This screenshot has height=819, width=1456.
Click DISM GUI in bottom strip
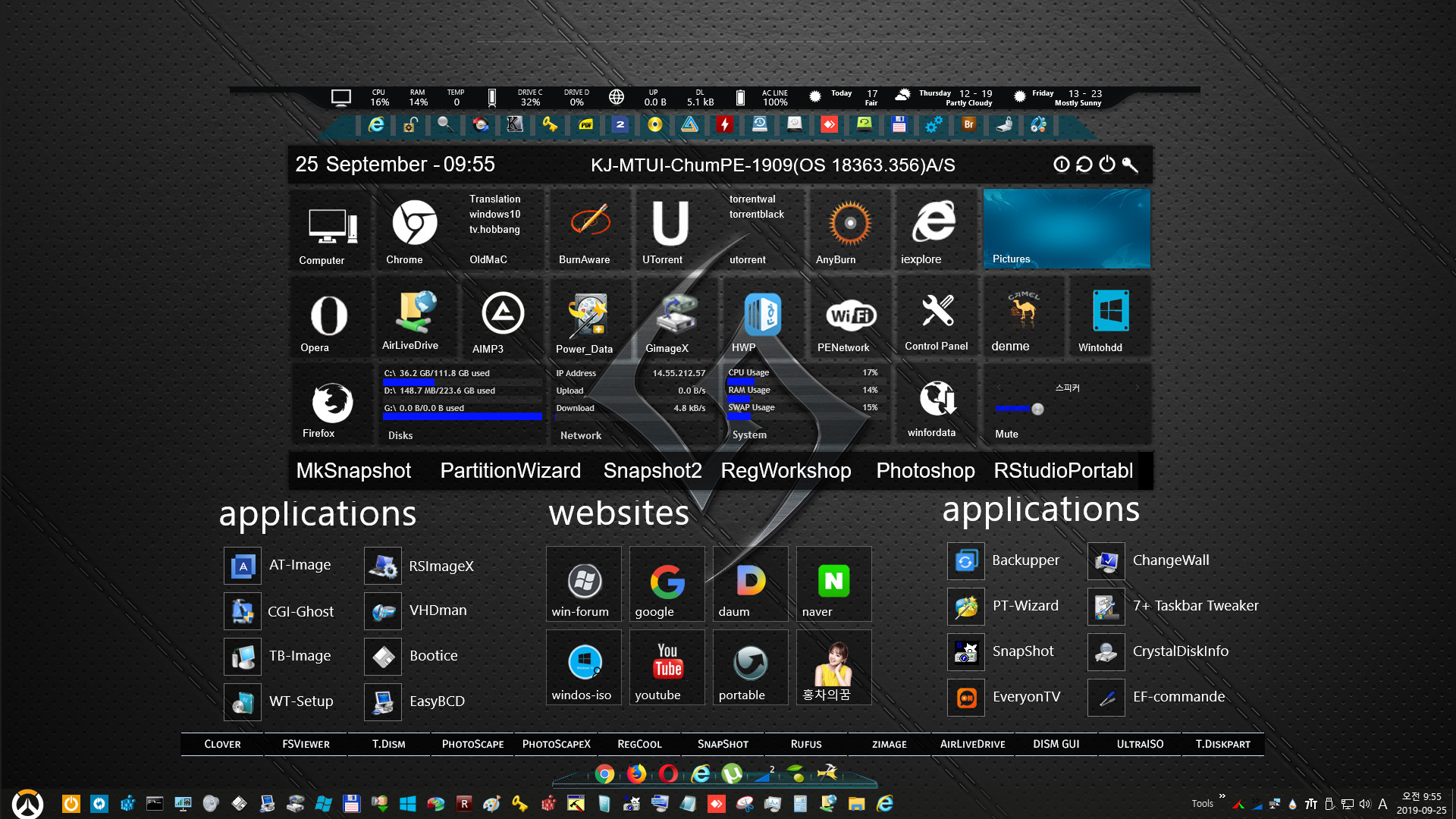pos(1056,745)
